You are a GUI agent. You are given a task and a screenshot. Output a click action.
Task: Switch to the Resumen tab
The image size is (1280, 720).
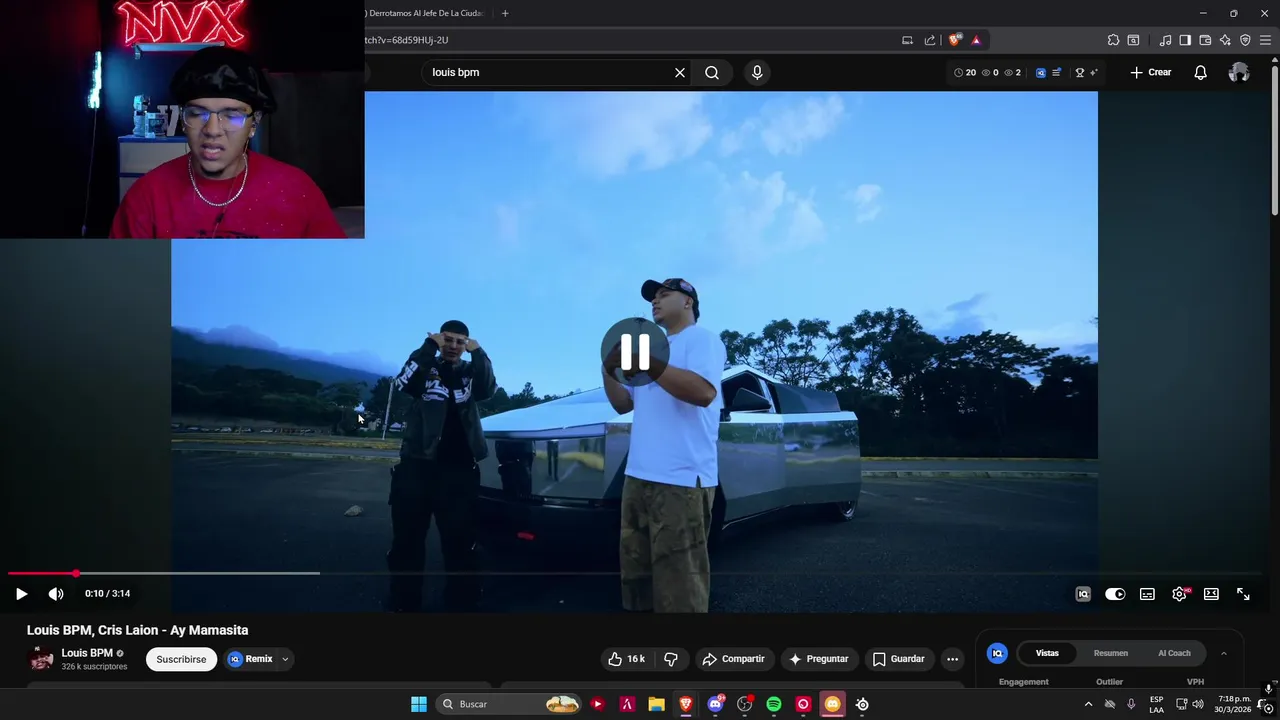(x=1110, y=653)
